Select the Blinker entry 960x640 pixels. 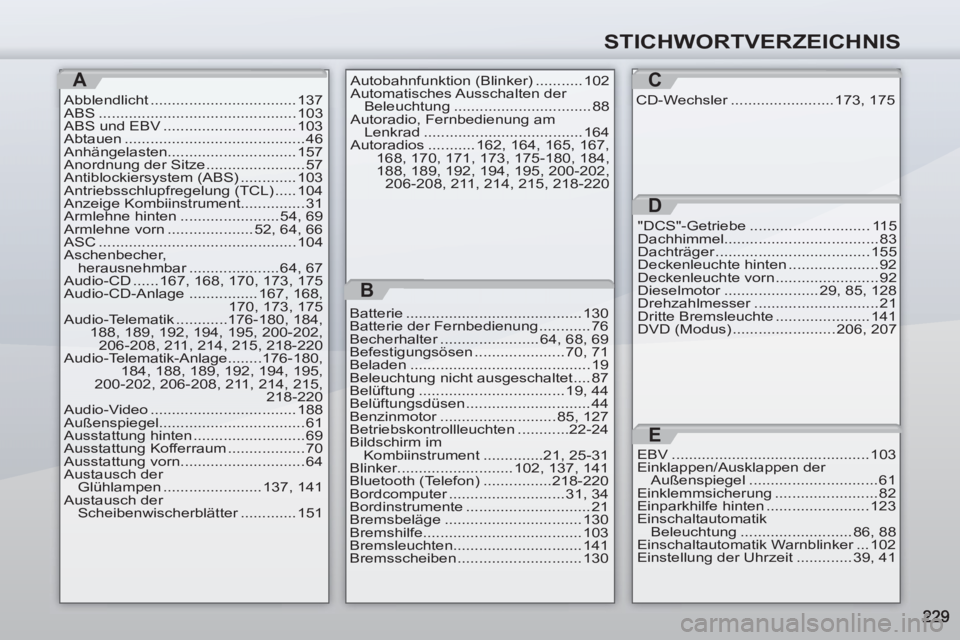(479, 469)
